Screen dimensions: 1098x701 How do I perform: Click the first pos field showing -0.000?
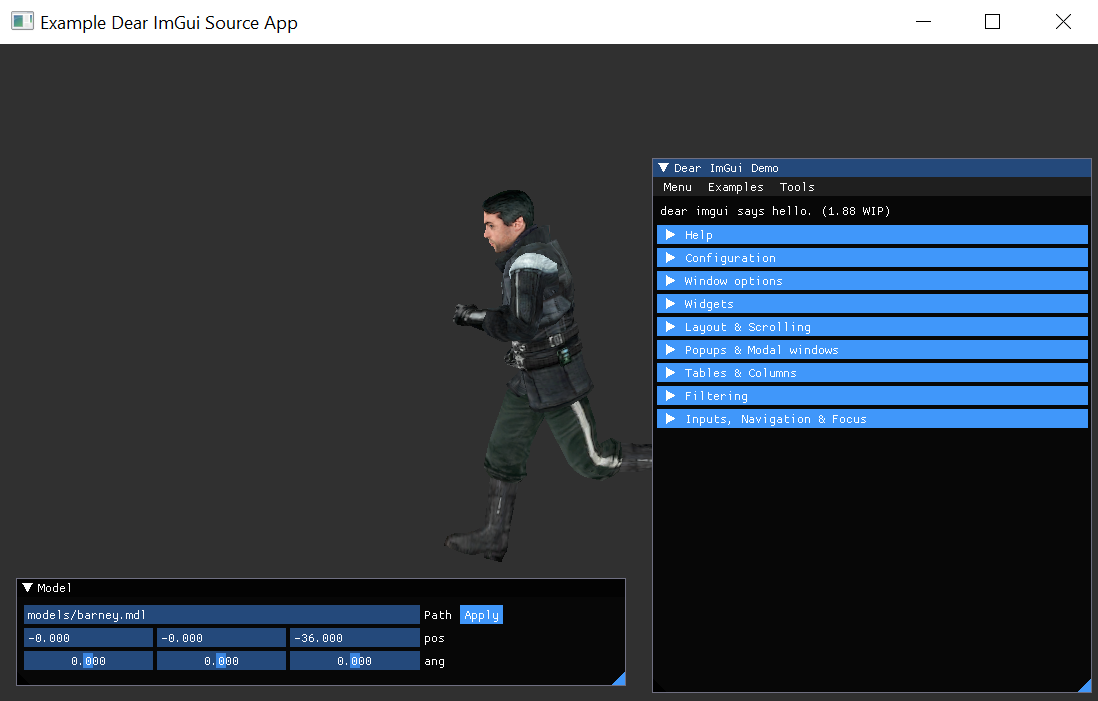[88, 638]
